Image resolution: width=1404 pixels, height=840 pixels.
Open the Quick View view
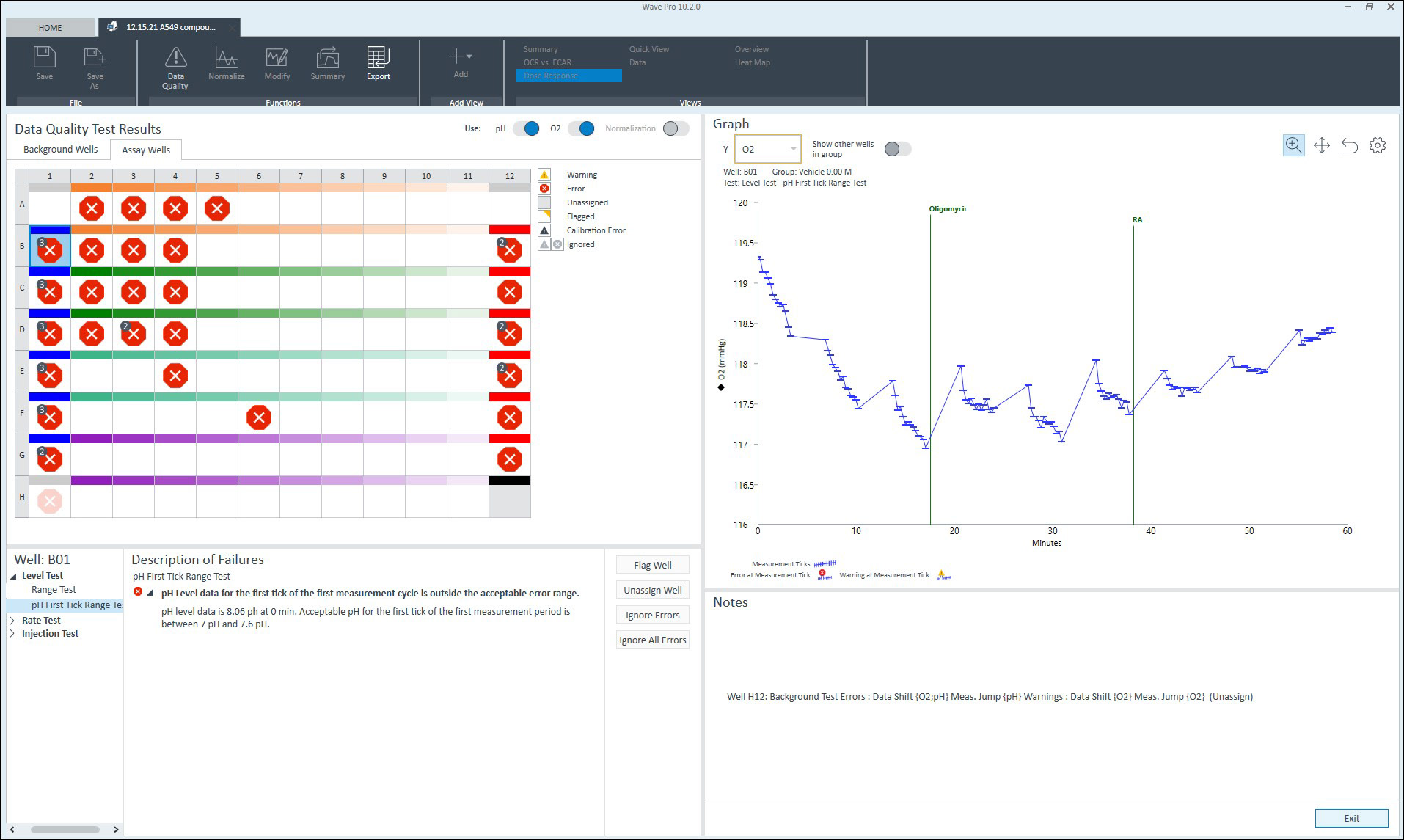pos(649,49)
